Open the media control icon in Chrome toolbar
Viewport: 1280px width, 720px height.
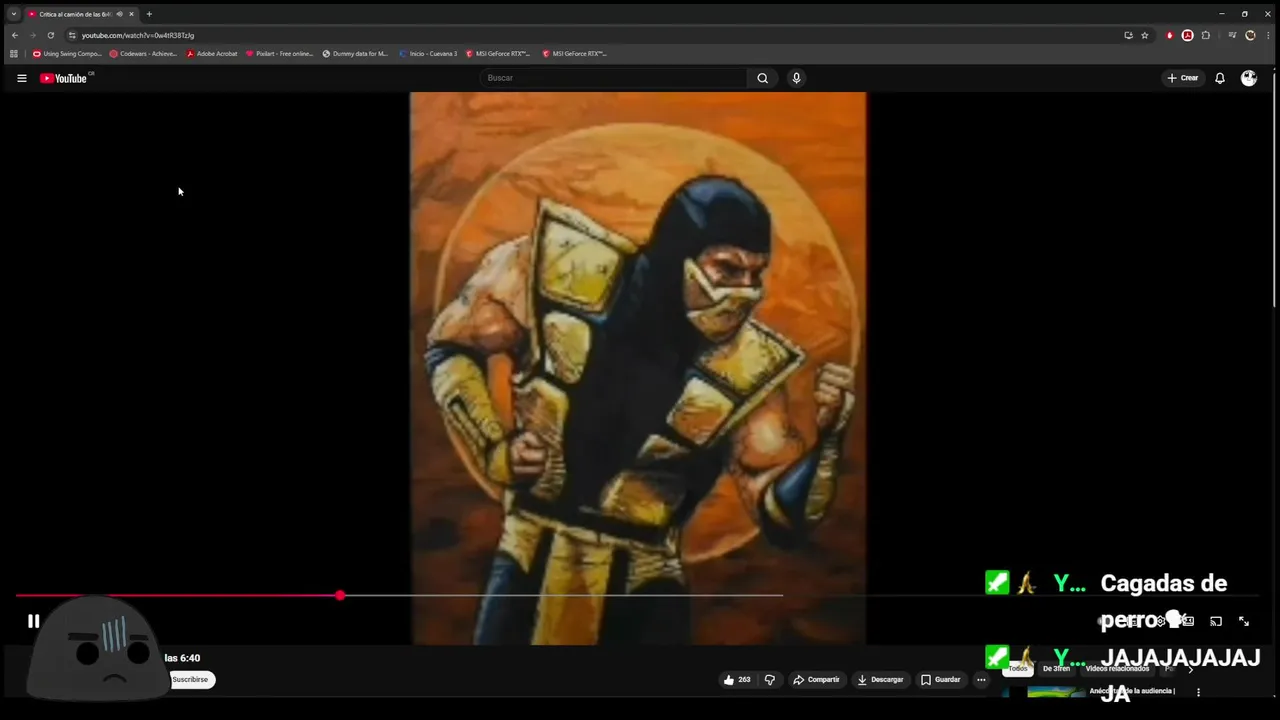tap(1232, 35)
